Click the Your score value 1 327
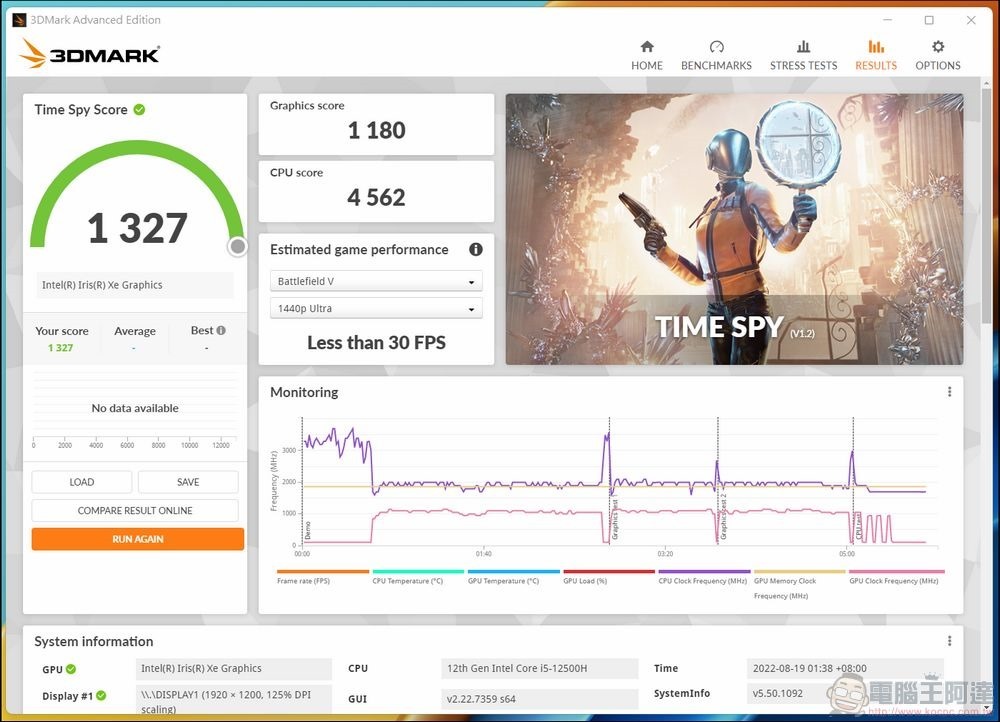The image size is (1000, 722). pyautogui.click(x=61, y=348)
